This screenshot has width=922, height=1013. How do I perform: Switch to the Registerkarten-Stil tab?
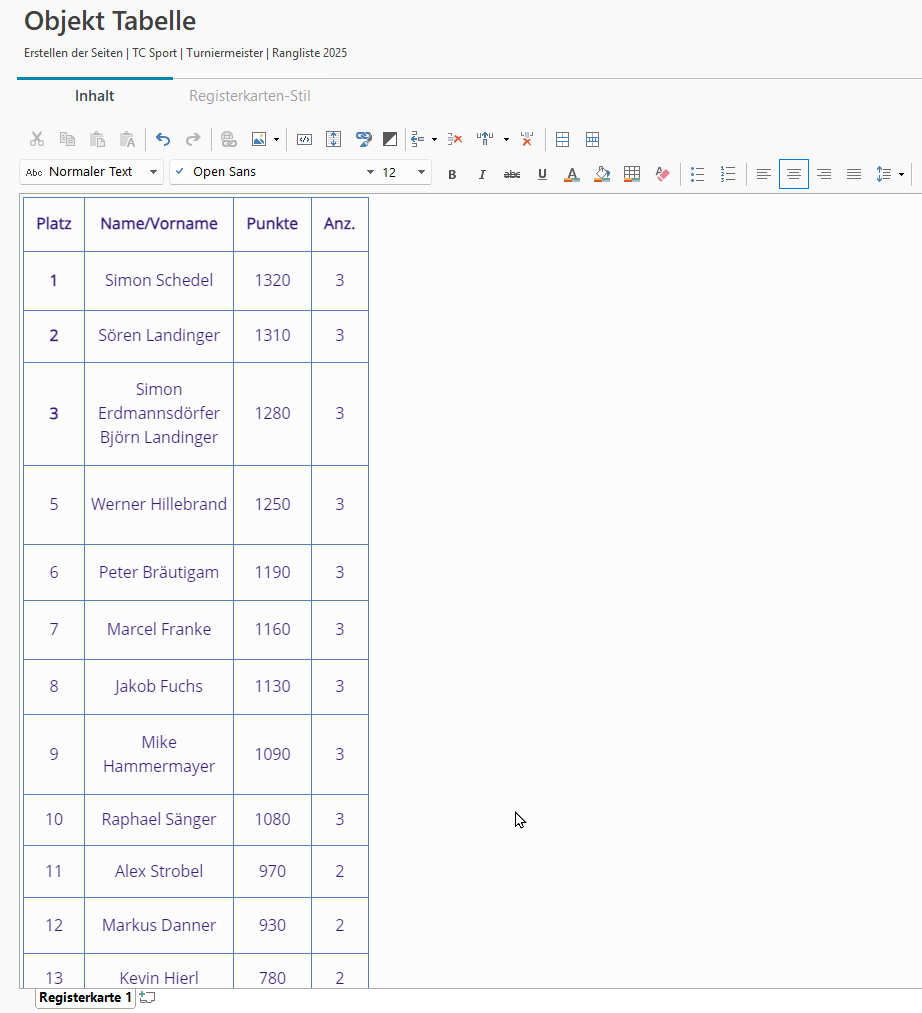[x=250, y=96]
